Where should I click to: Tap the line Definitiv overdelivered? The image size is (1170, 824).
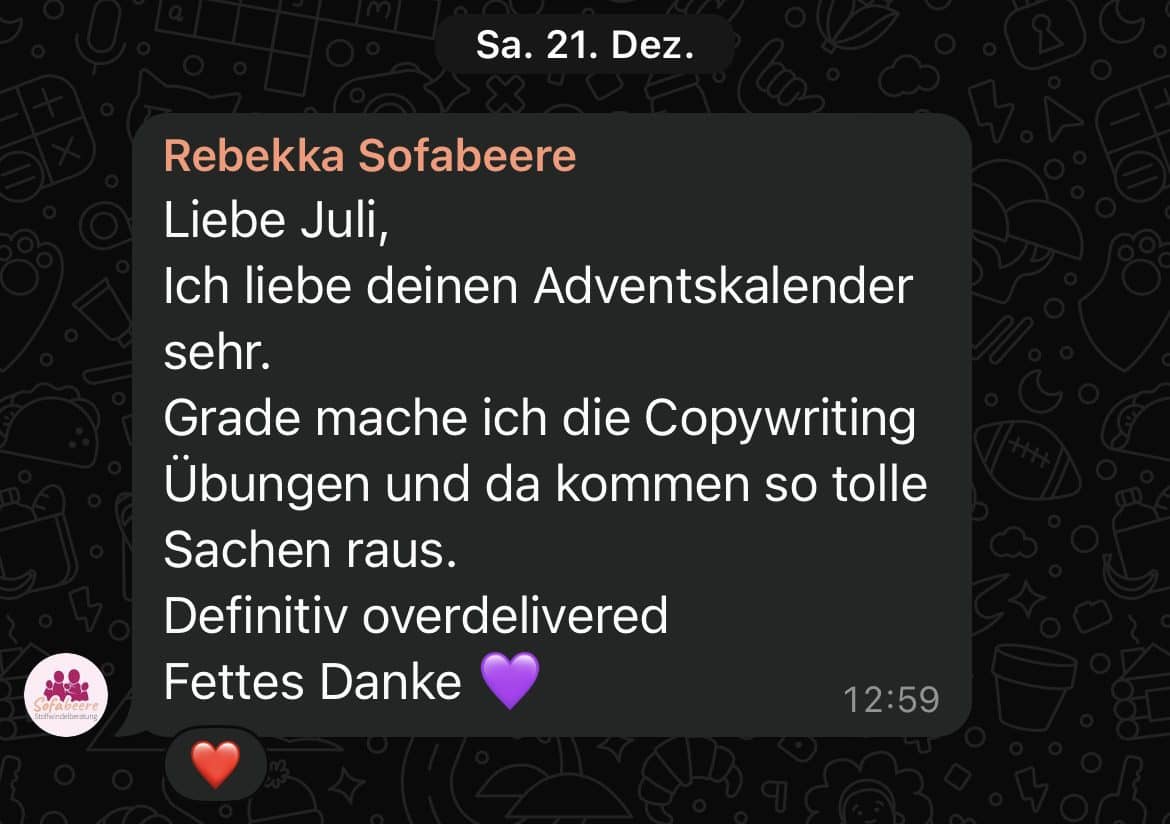click(x=416, y=616)
